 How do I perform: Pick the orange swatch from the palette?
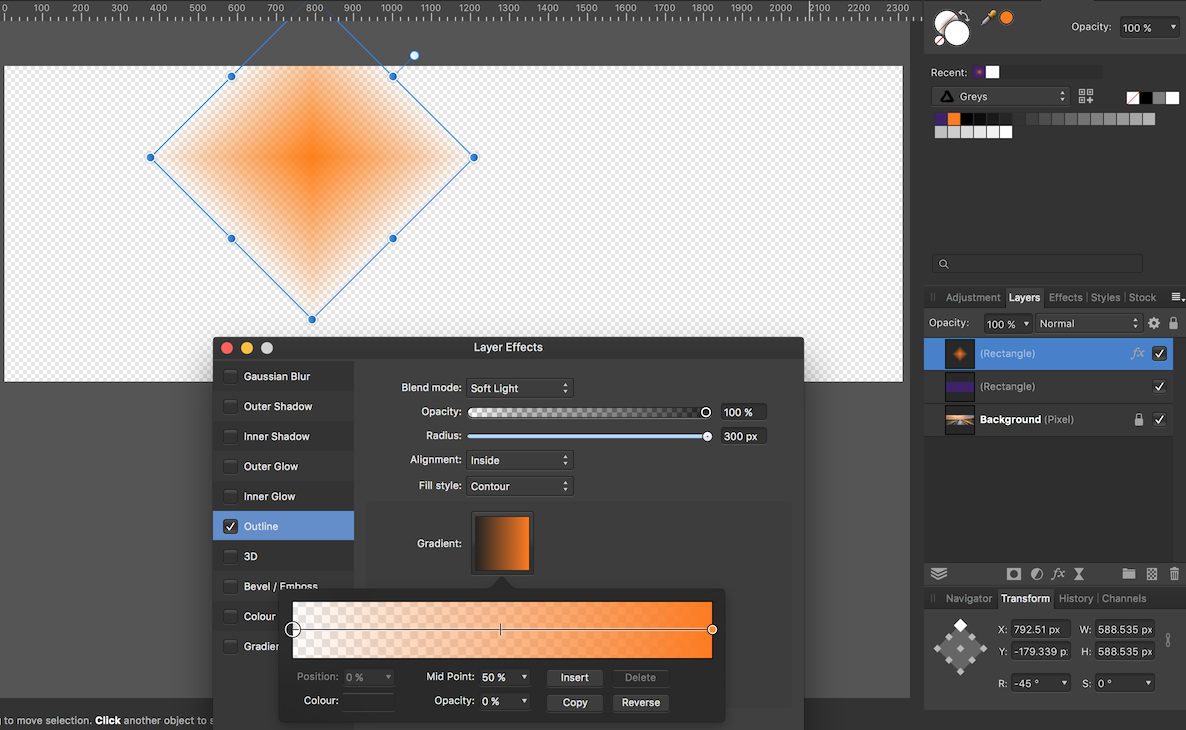click(953, 118)
